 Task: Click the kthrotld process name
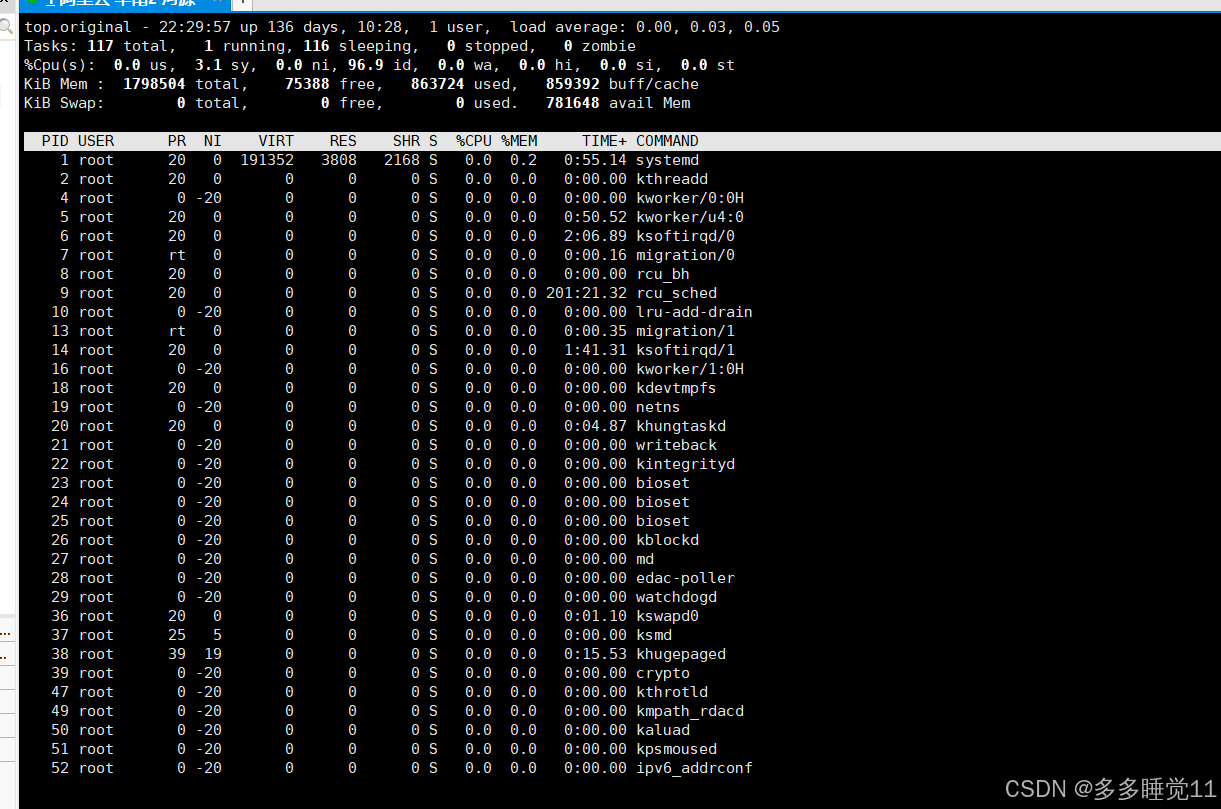[672, 692]
